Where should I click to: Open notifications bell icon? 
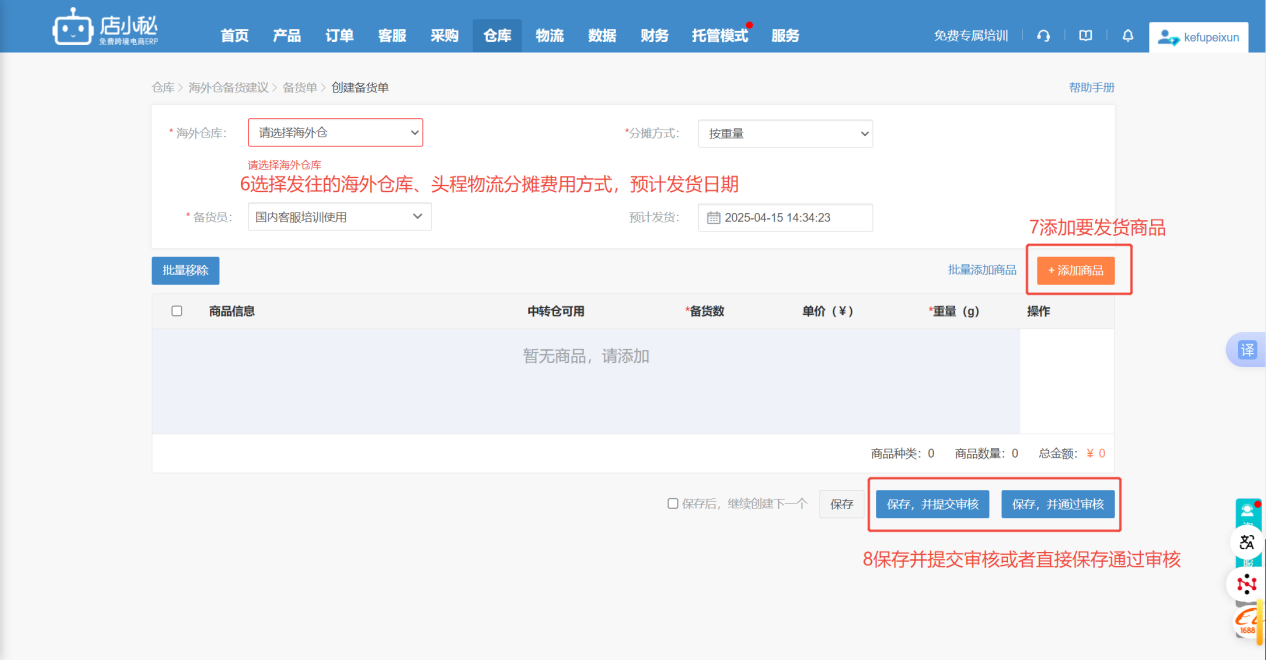point(1128,36)
